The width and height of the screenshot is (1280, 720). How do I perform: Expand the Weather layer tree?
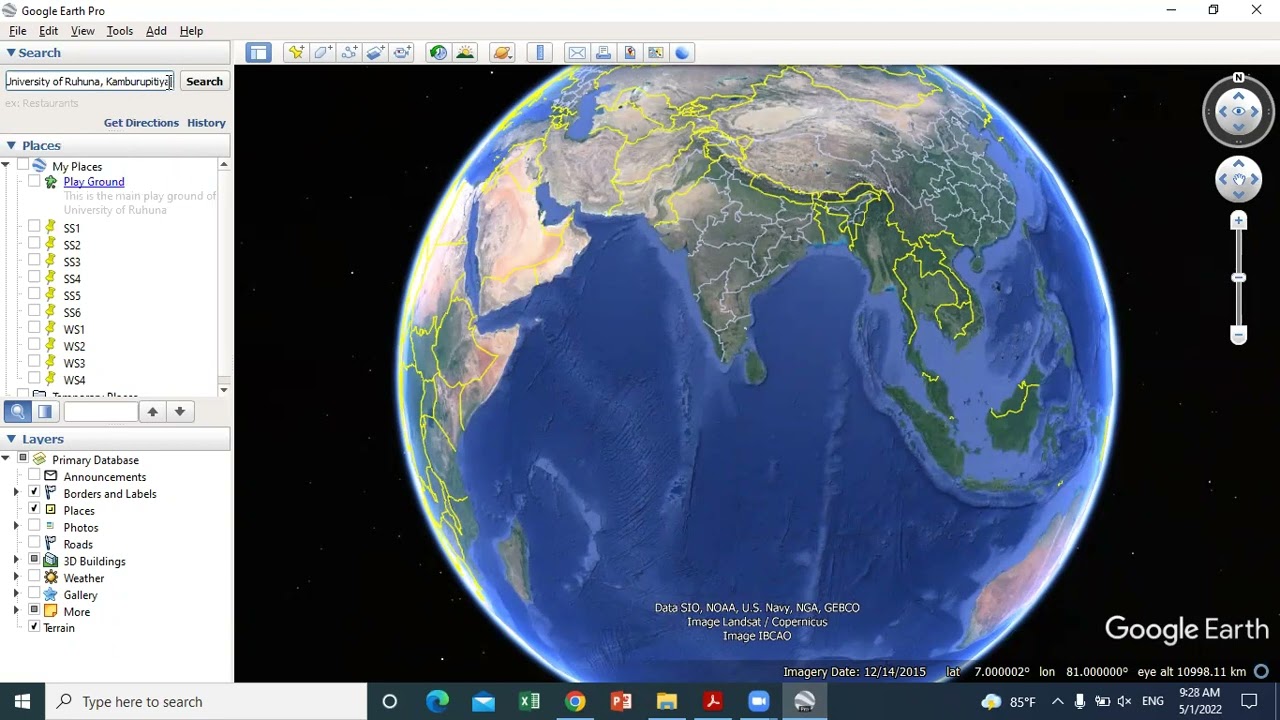tap(16, 578)
